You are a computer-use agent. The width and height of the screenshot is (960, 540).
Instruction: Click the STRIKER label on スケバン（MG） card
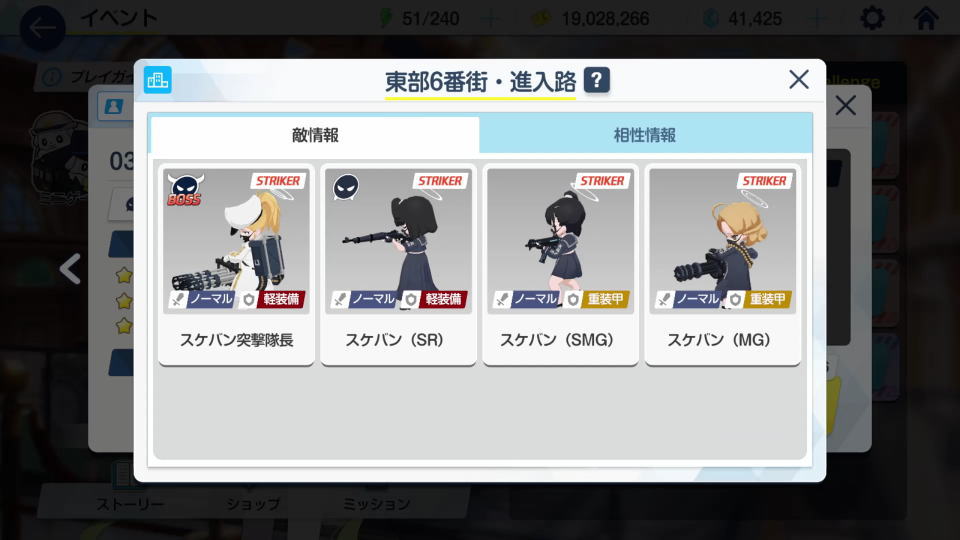click(x=764, y=181)
